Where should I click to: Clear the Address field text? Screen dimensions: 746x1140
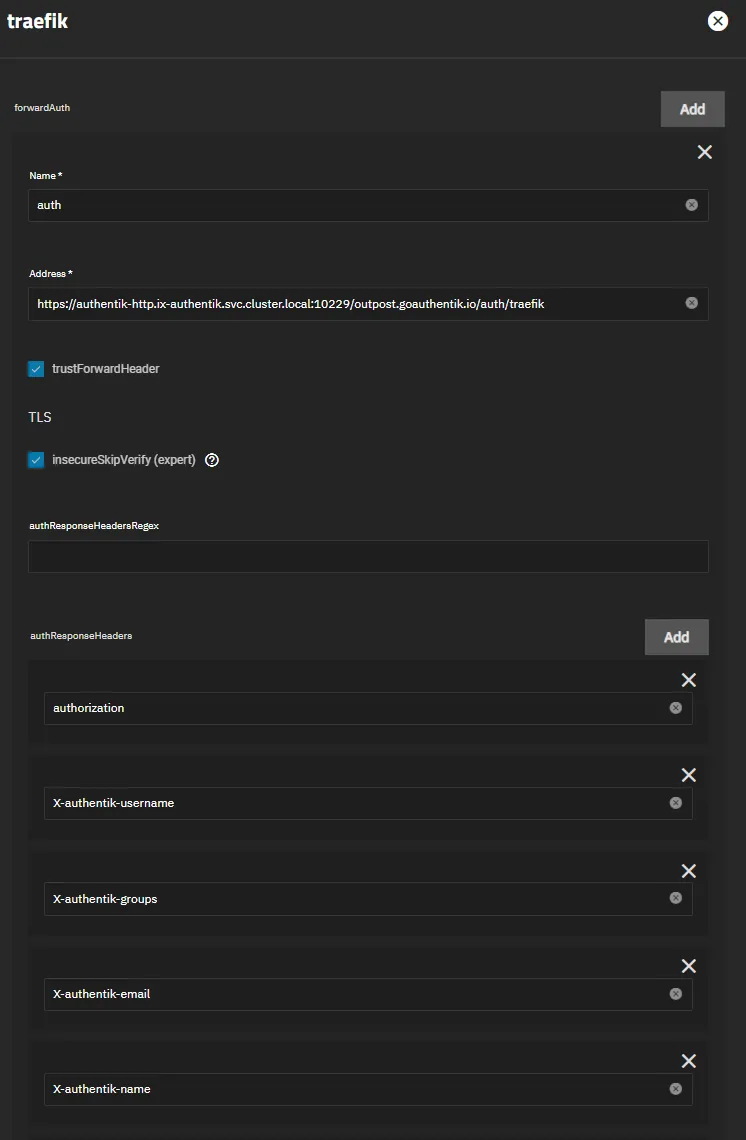691,303
